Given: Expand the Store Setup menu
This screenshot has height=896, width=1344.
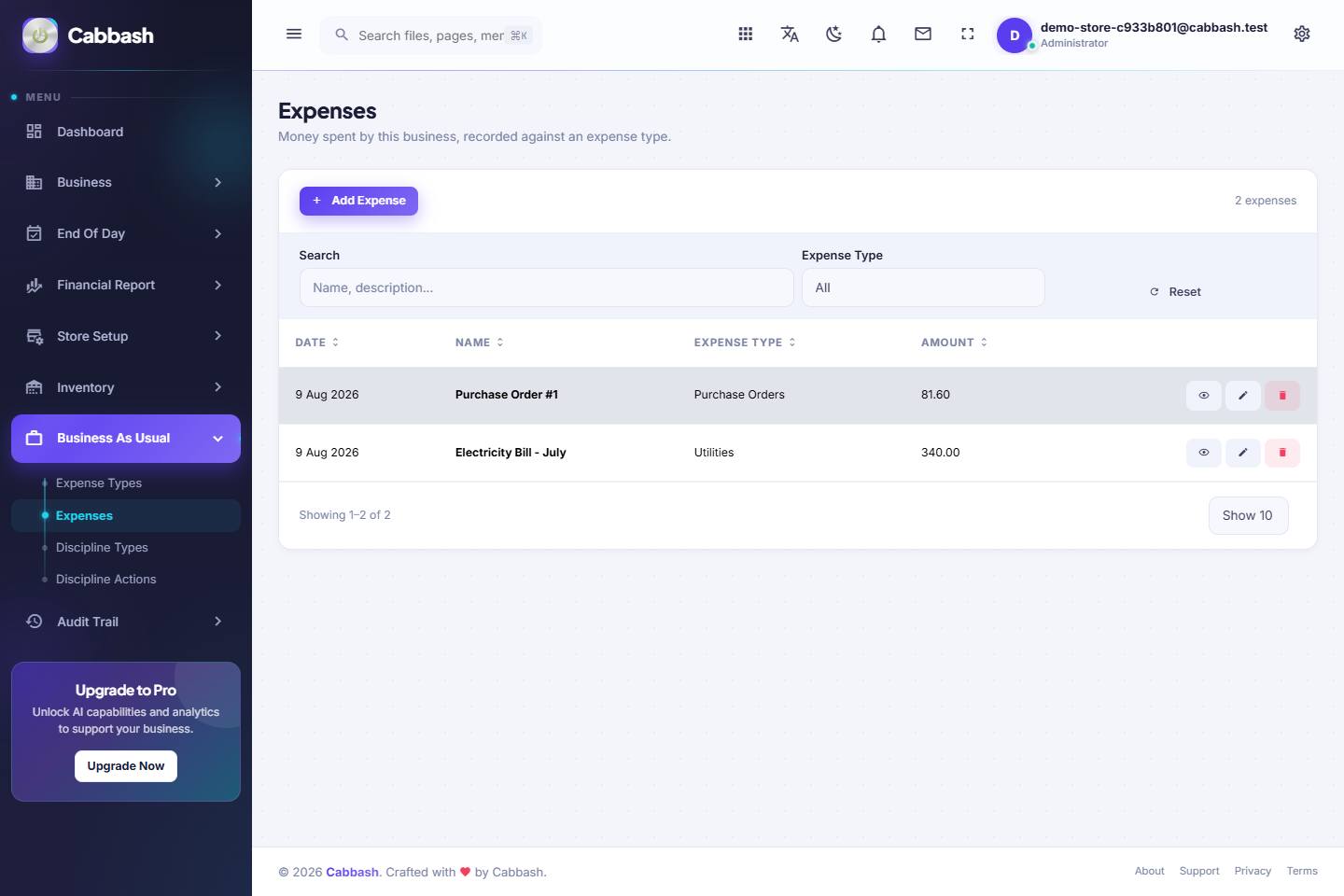Looking at the screenshot, I should pyautogui.click(x=126, y=336).
